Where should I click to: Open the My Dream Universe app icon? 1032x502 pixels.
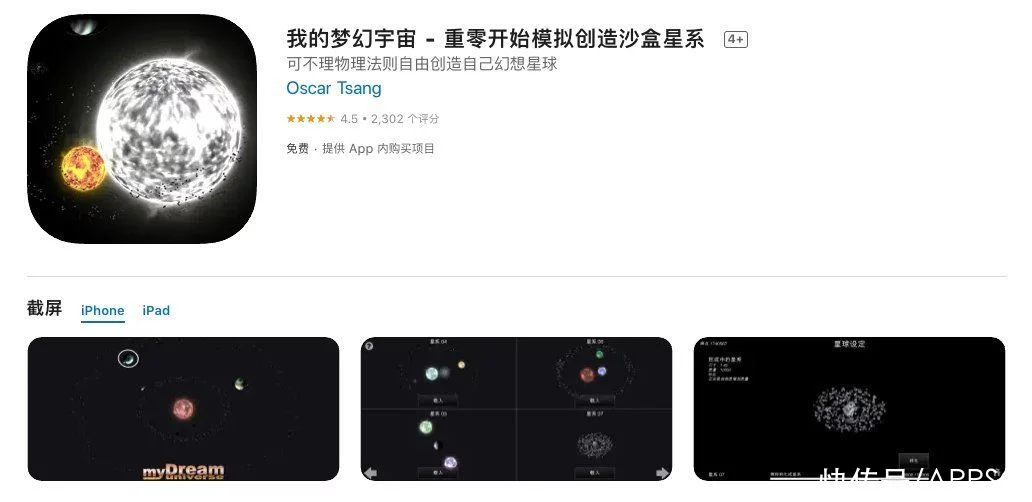tap(142, 128)
